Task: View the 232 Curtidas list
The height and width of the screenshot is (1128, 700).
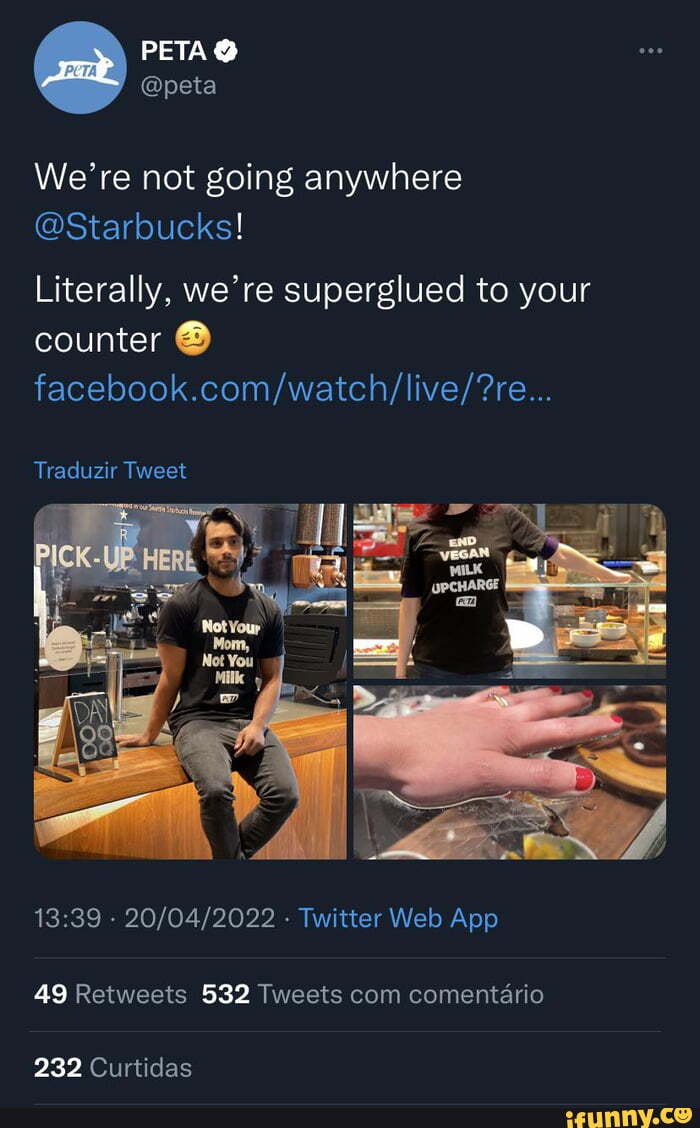Action: [113, 1066]
